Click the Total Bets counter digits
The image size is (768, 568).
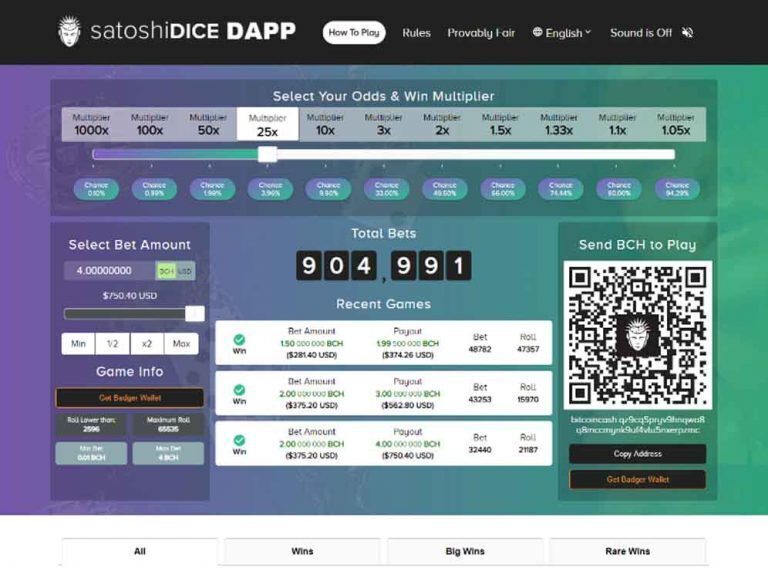click(384, 265)
